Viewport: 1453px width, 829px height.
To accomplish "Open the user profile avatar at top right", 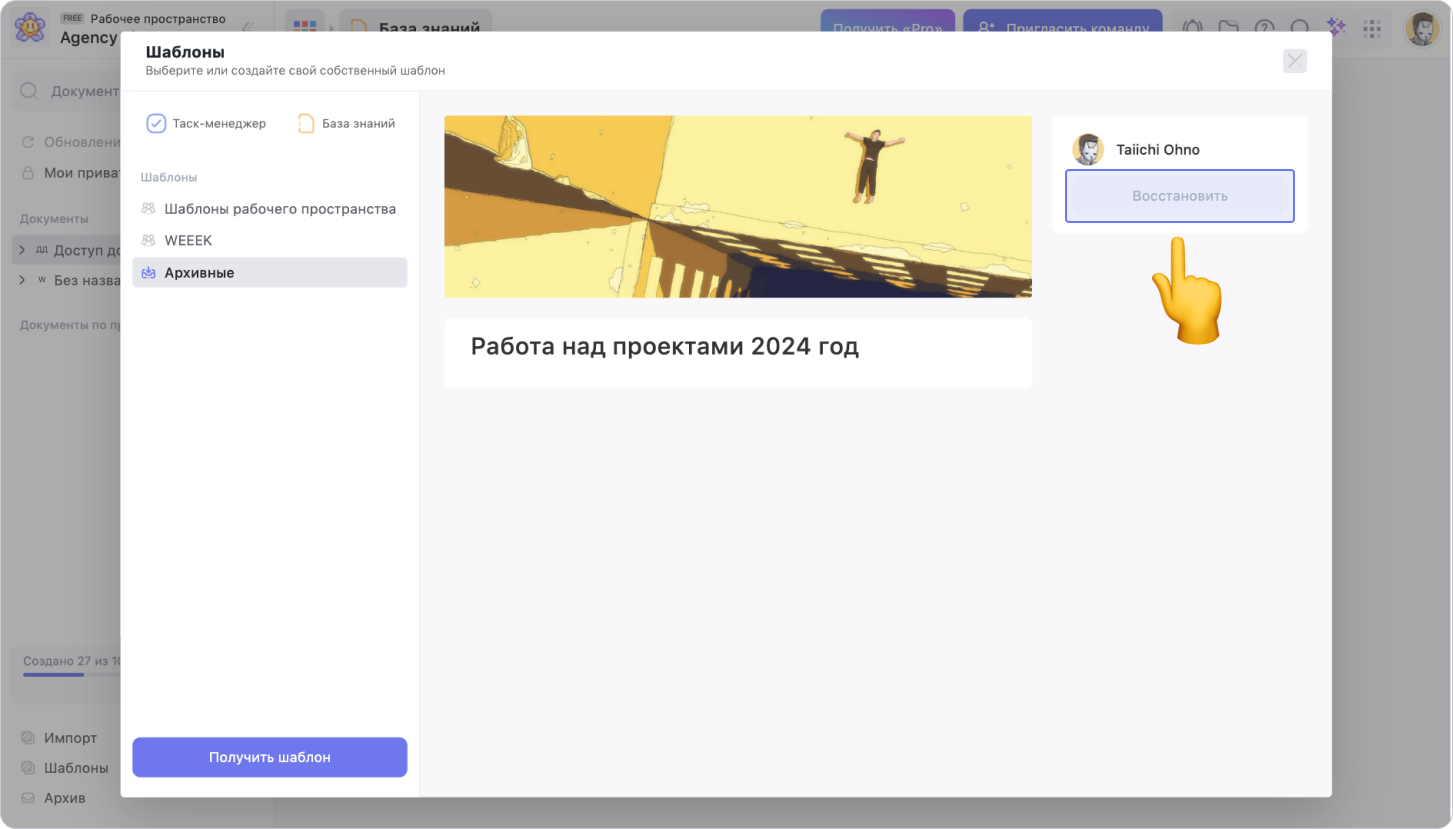I will coord(1422,29).
